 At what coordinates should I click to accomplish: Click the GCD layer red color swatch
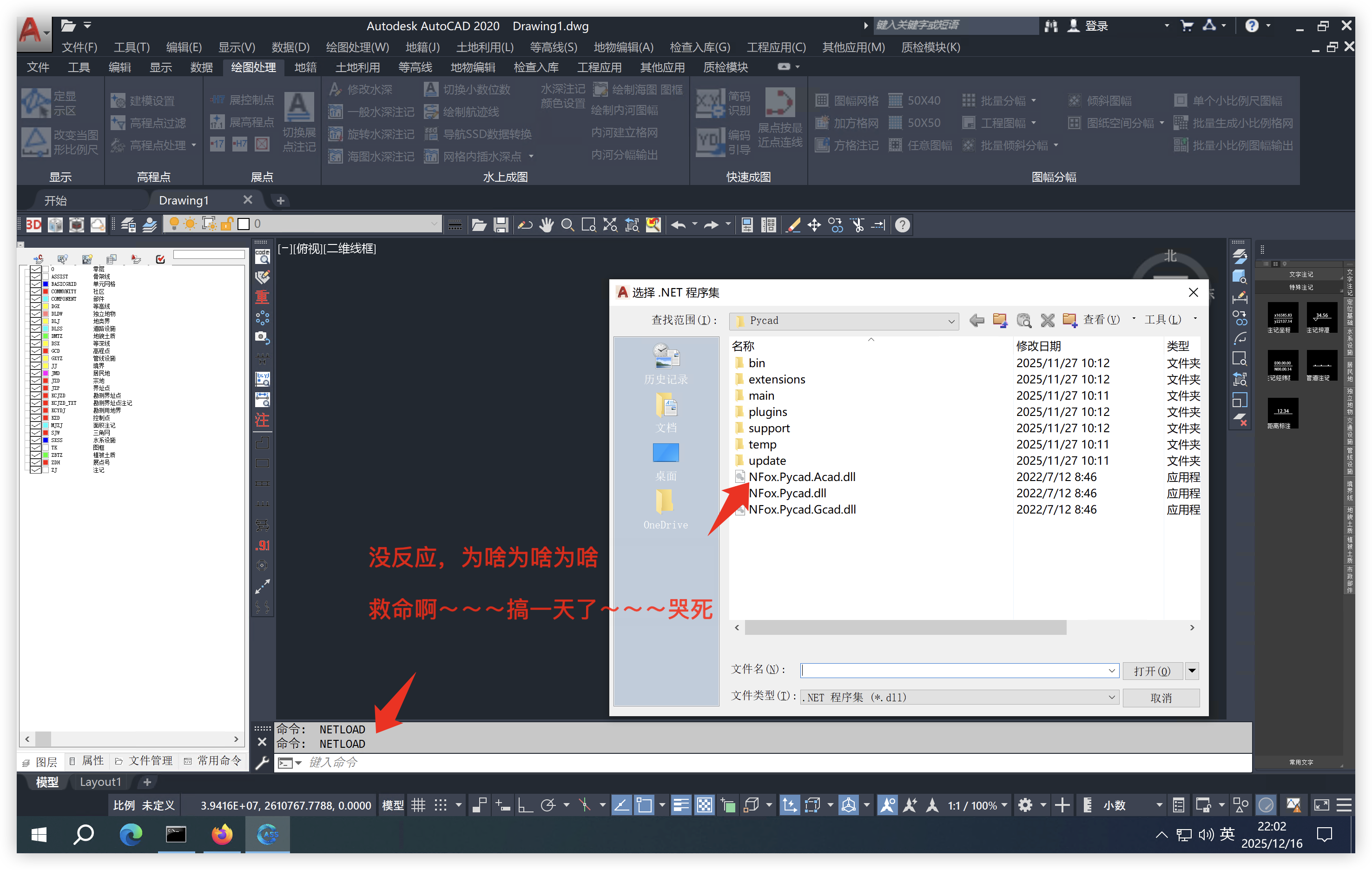tap(46, 351)
